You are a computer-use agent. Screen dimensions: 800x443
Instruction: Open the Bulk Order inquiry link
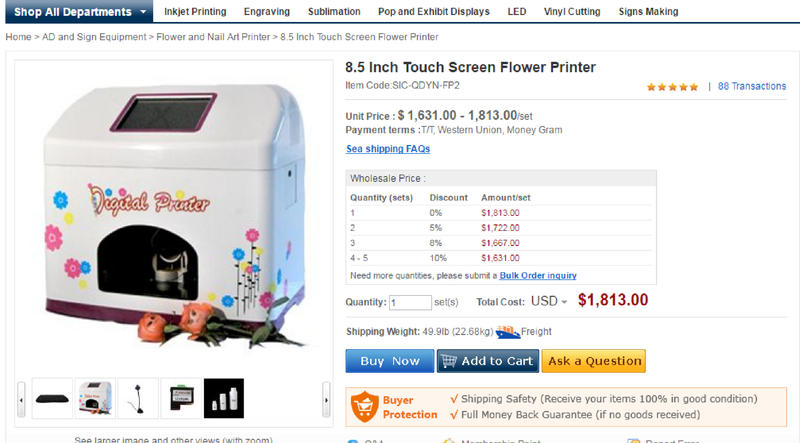click(538, 276)
